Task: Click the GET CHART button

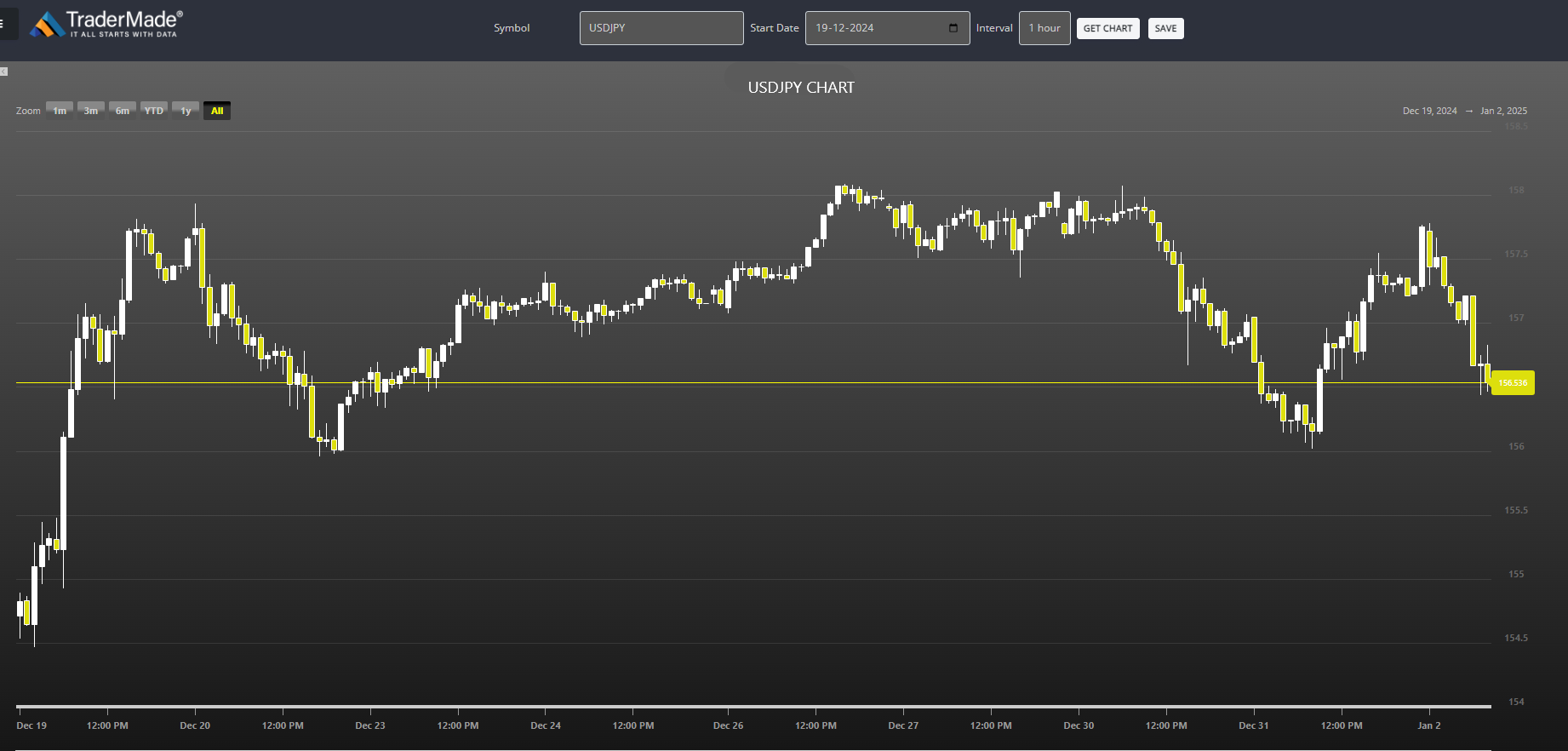Action: [1107, 28]
